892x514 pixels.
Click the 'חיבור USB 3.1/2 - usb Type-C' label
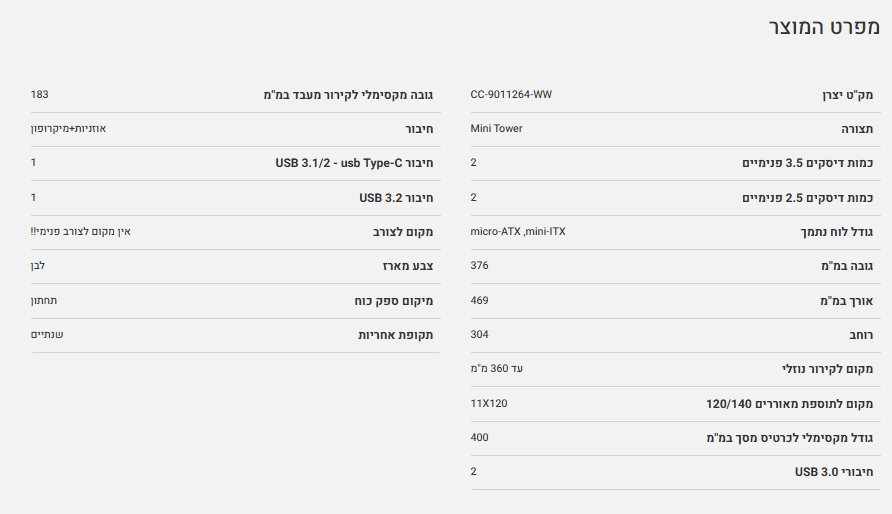click(x=353, y=163)
